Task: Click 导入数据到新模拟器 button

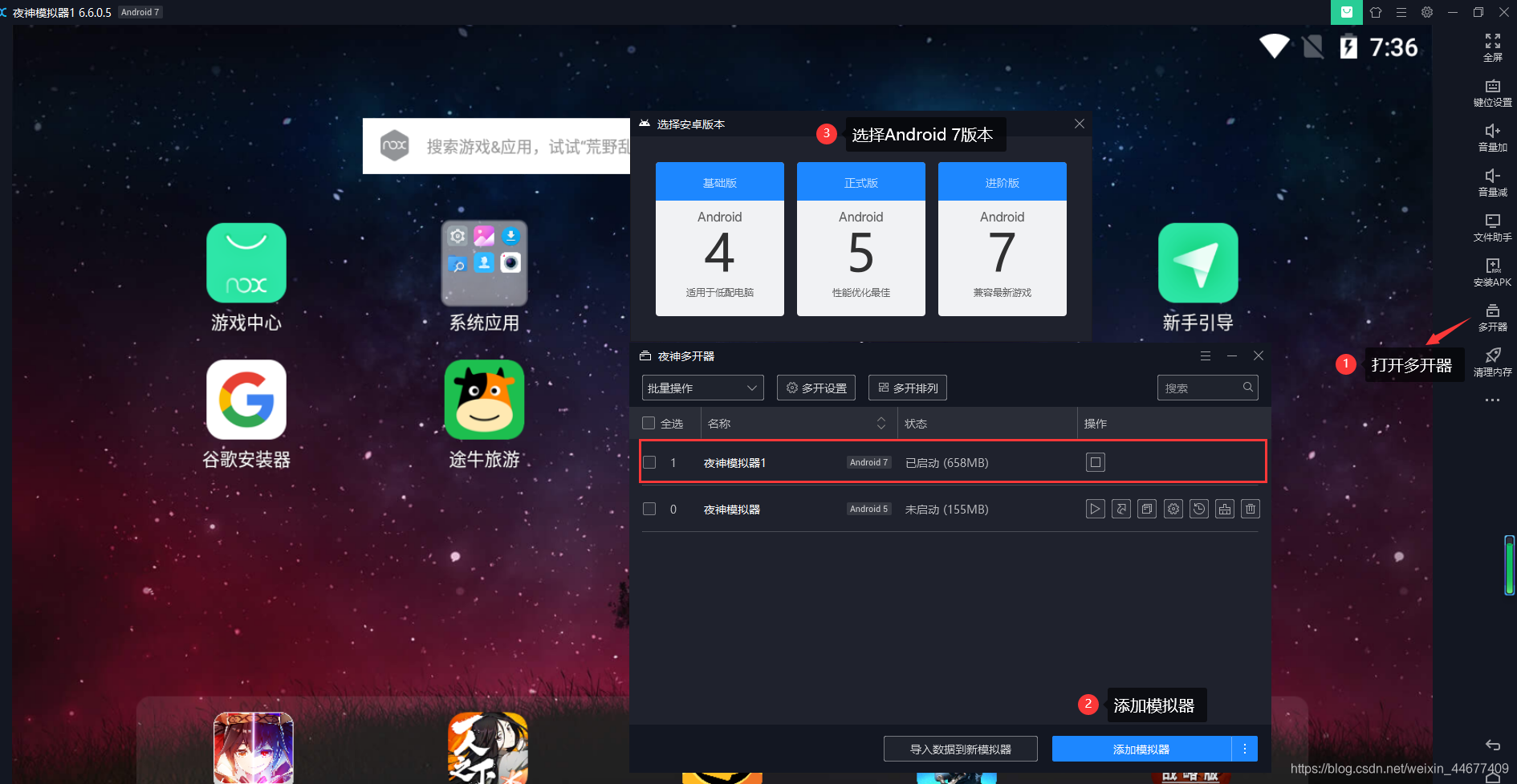Action: pyautogui.click(x=961, y=749)
